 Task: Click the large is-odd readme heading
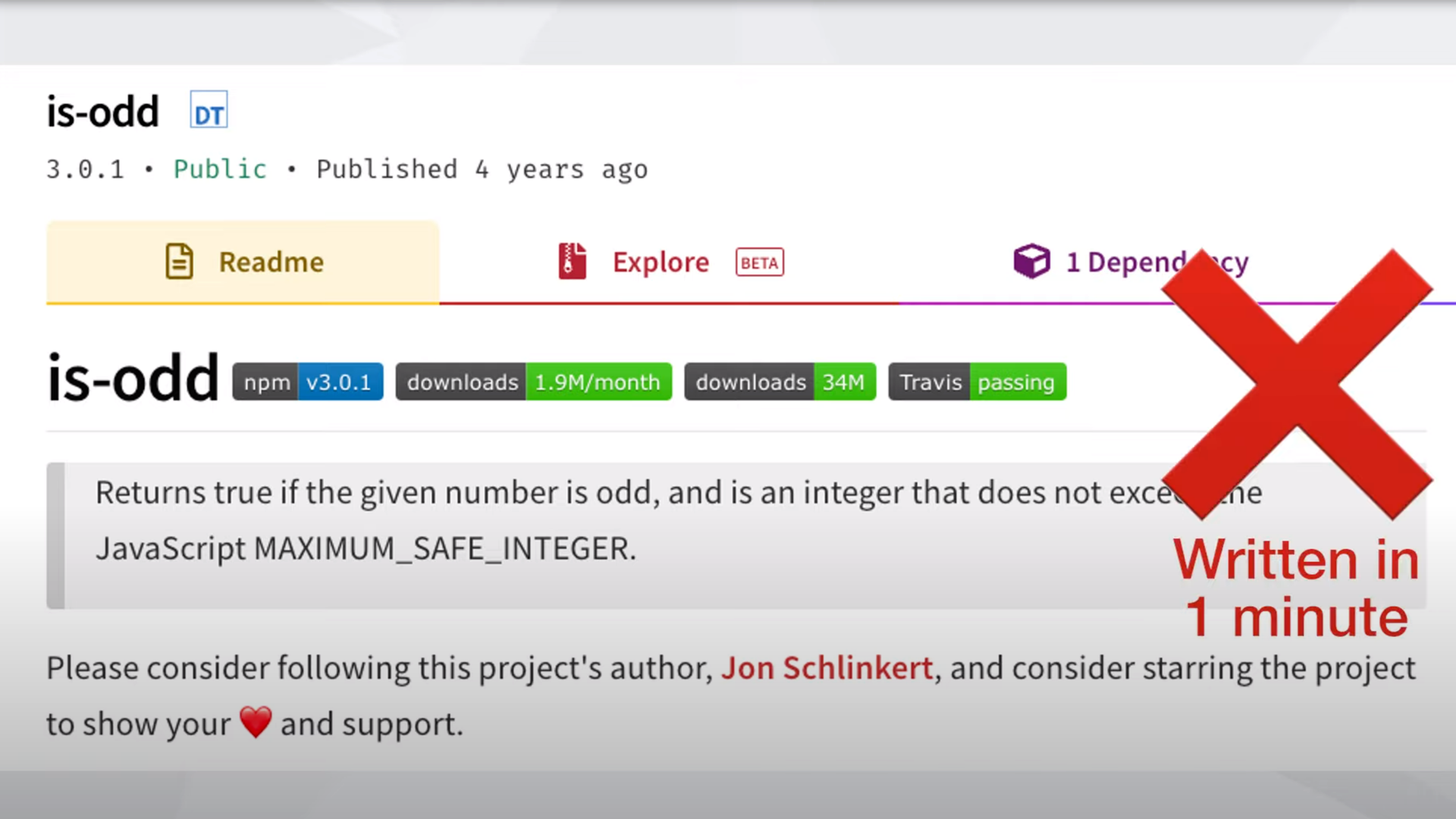pyautogui.click(x=133, y=378)
